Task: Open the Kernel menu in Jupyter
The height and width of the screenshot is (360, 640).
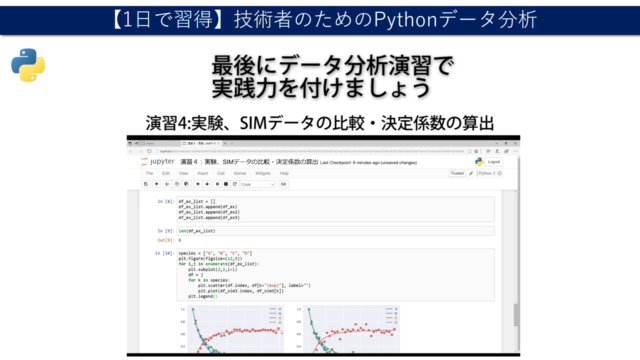Action: [240, 173]
